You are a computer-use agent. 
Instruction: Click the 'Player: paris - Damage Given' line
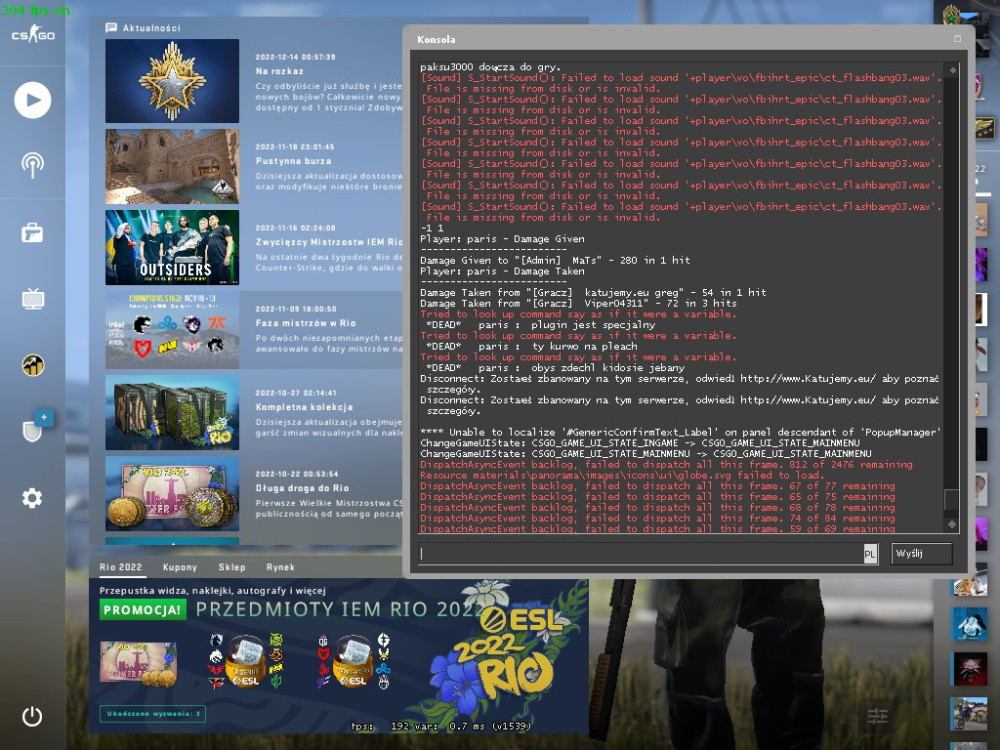(503, 239)
